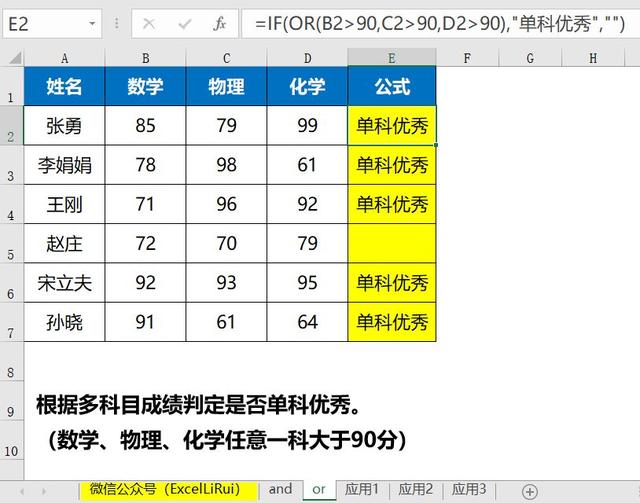
Task: Open the 应用2 sheet tab
Action: [x=416, y=489]
